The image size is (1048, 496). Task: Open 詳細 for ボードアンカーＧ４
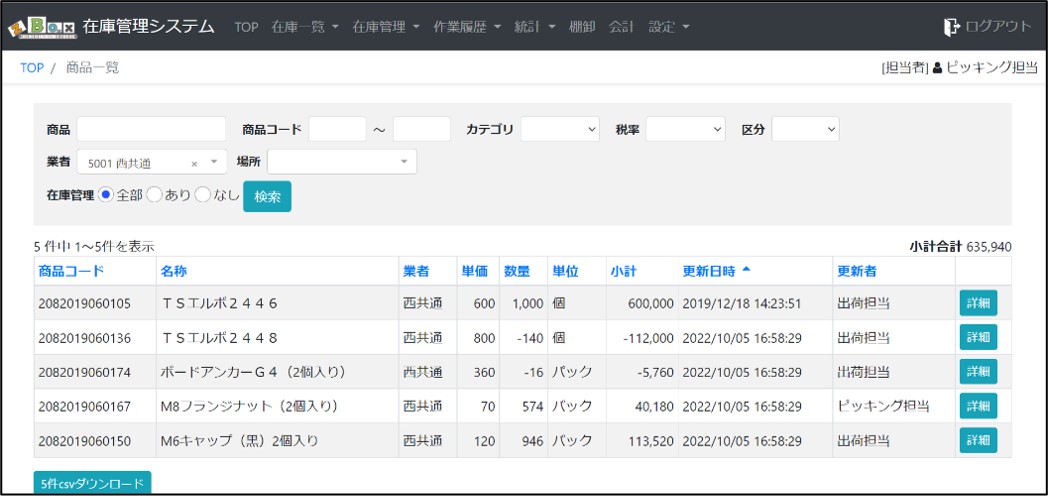978,372
